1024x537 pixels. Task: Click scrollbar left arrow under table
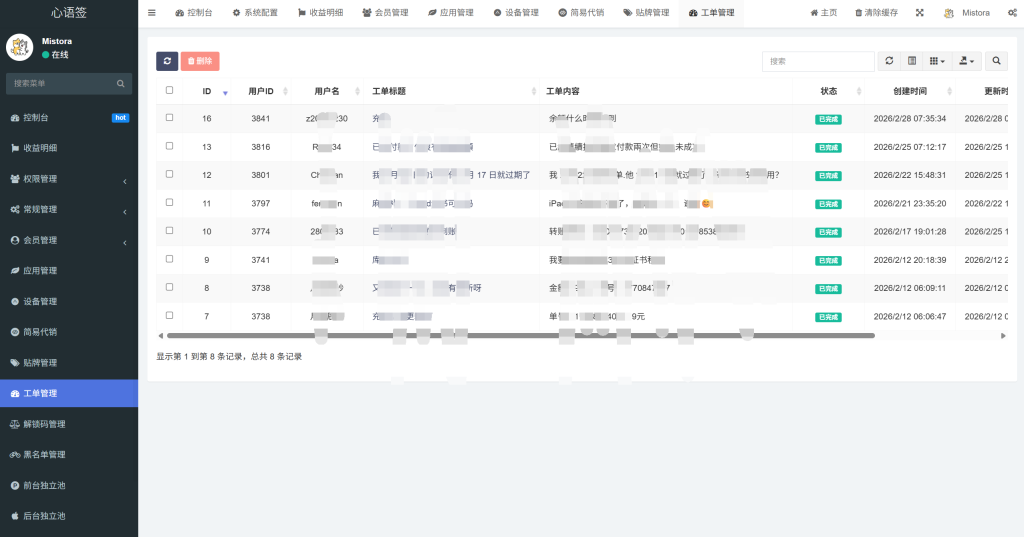pyautogui.click(x=161, y=336)
